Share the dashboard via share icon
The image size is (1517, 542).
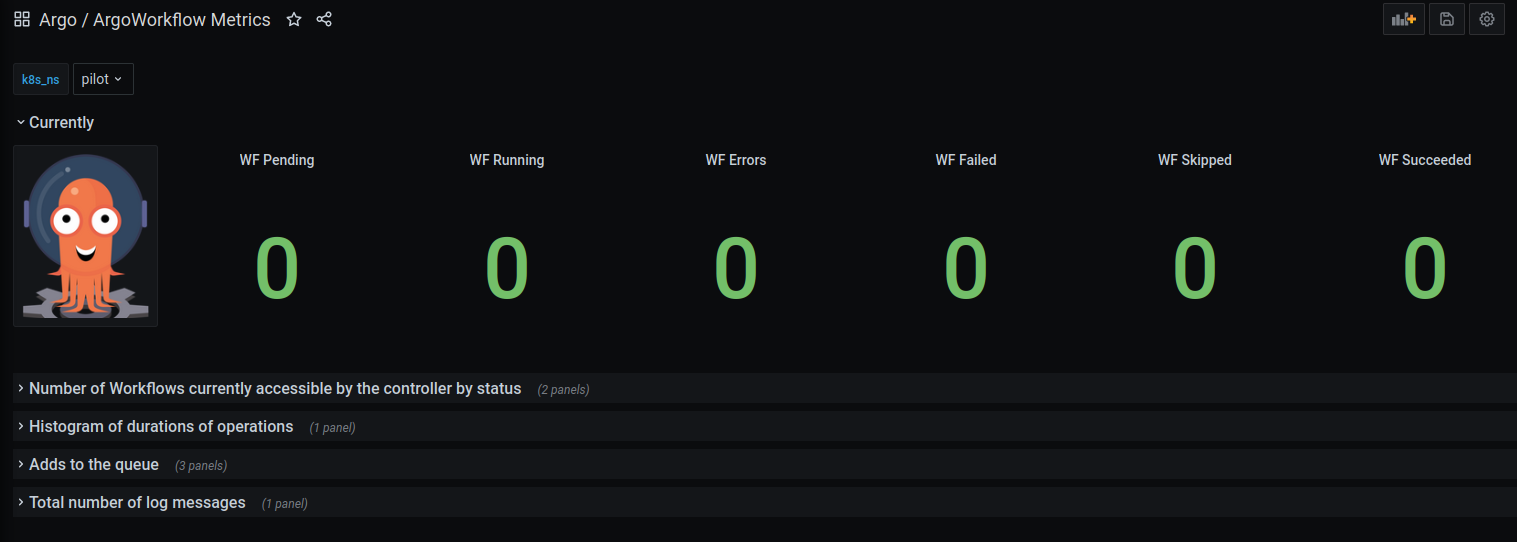pos(324,19)
